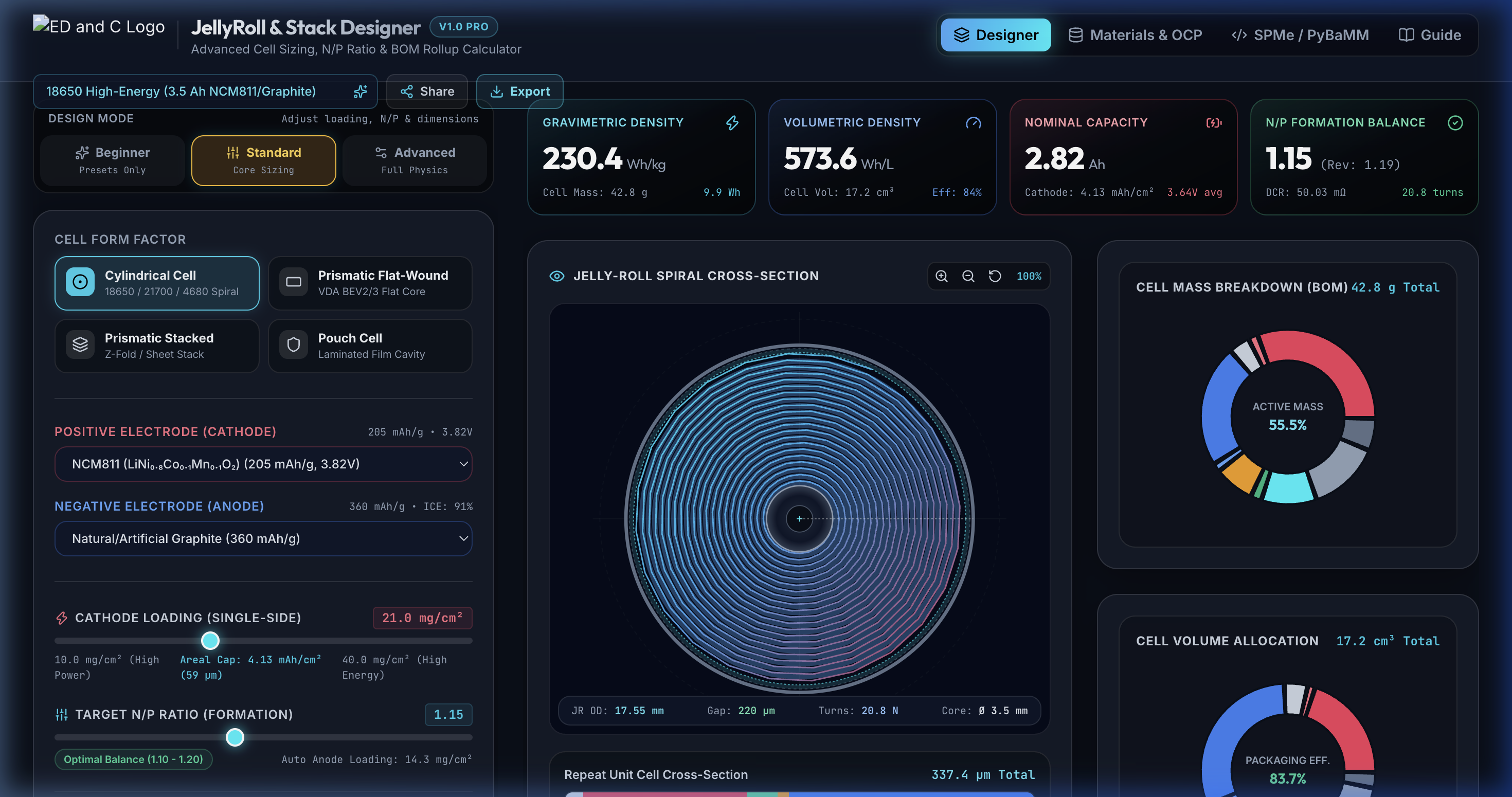Click the 573.6 Wh/L volumetric density value

(838, 159)
